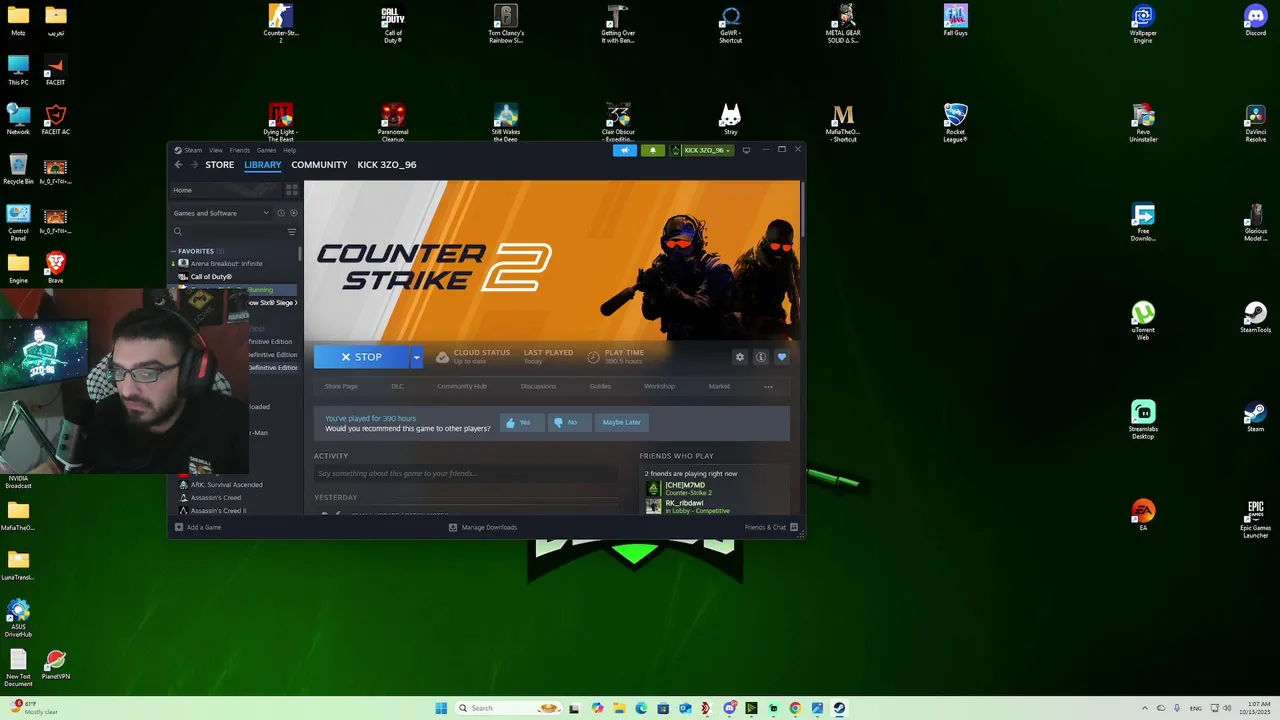
Task: Toggle Counter-Strike 2 favorite heart icon
Action: tap(782, 357)
